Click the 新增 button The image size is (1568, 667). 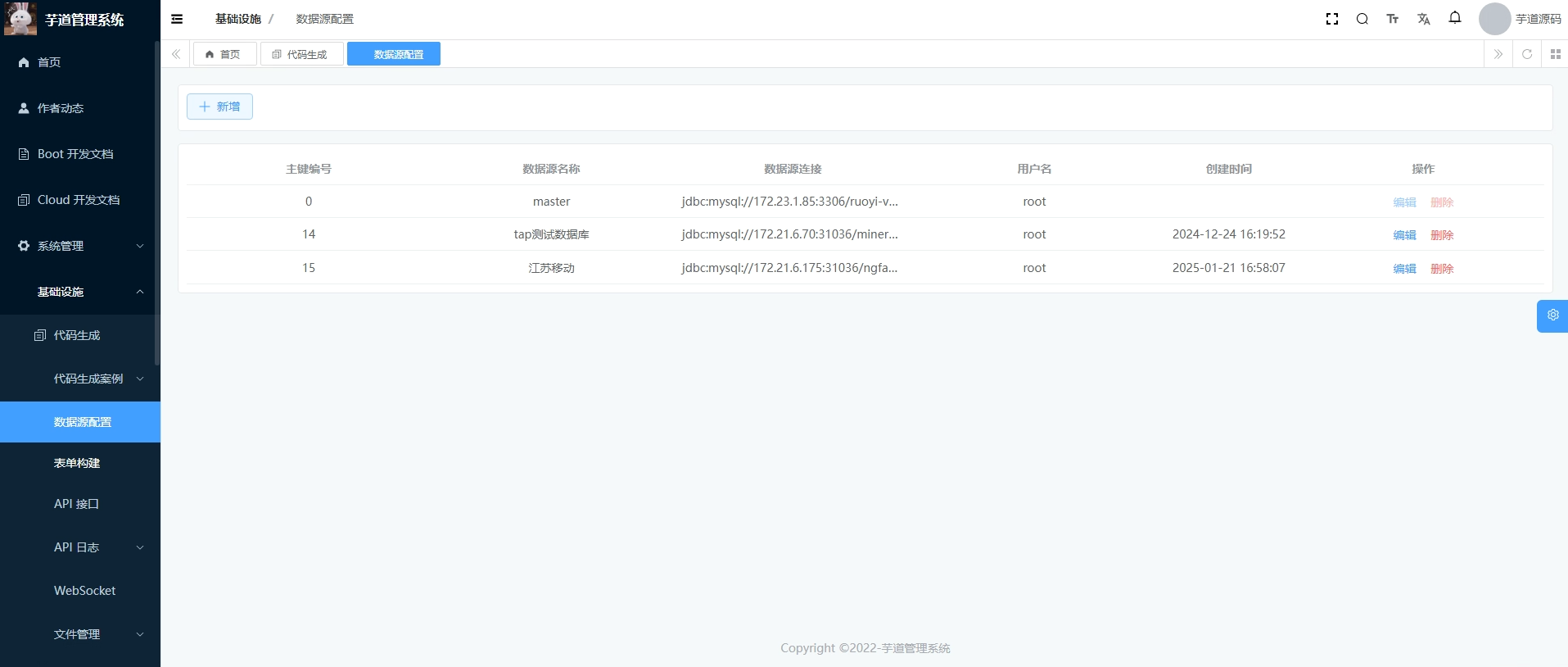coord(219,107)
